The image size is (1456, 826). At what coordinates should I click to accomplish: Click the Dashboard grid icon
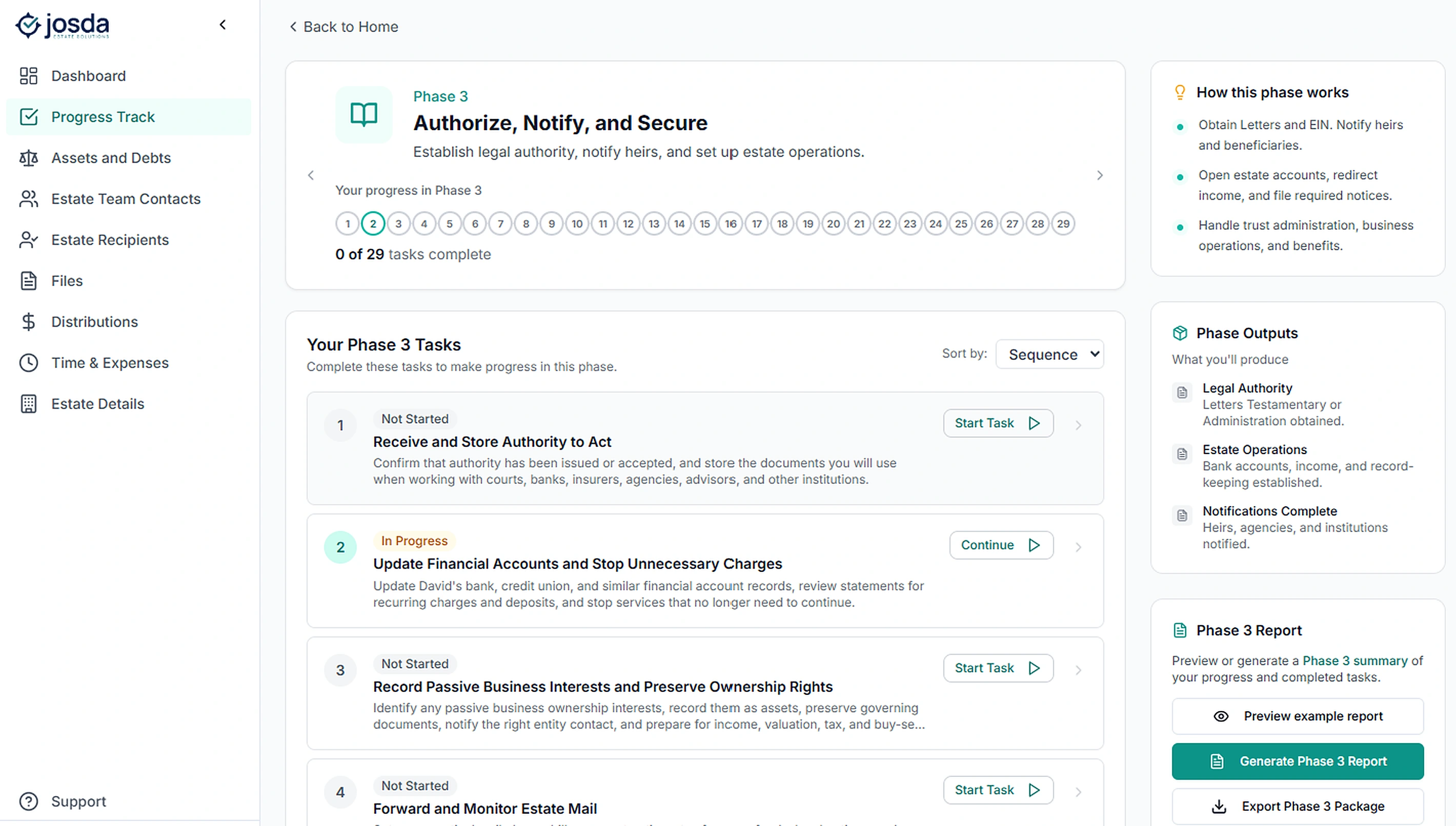[x=28, y=76]
